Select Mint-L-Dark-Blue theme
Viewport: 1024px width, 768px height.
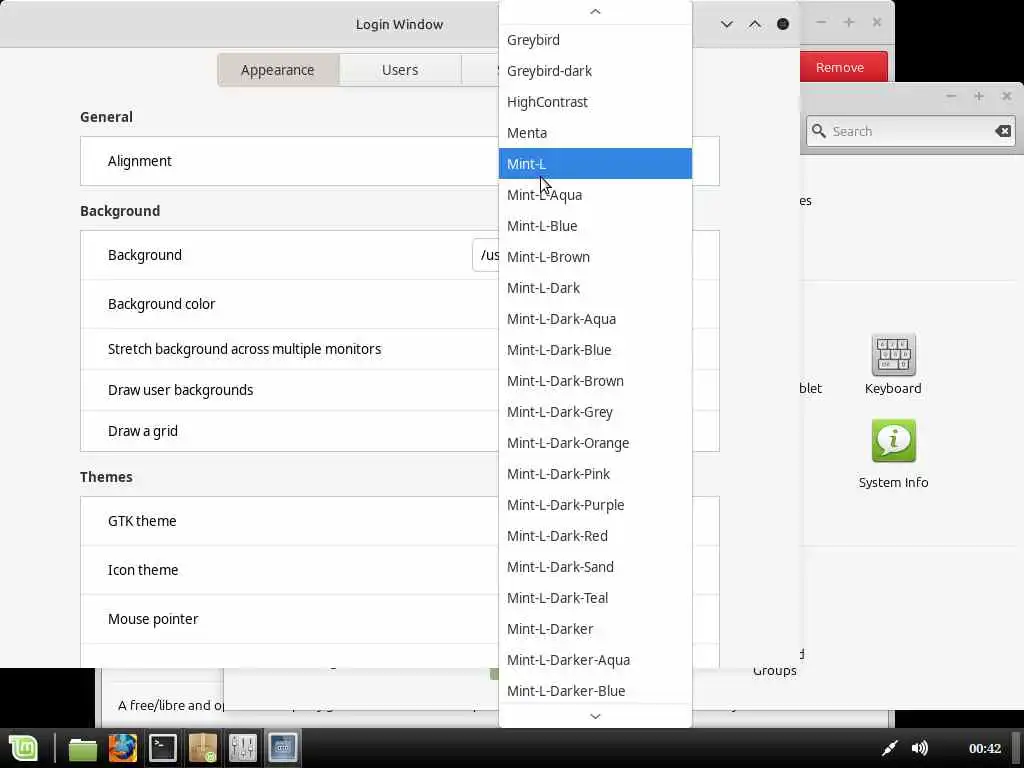point(595,350)
